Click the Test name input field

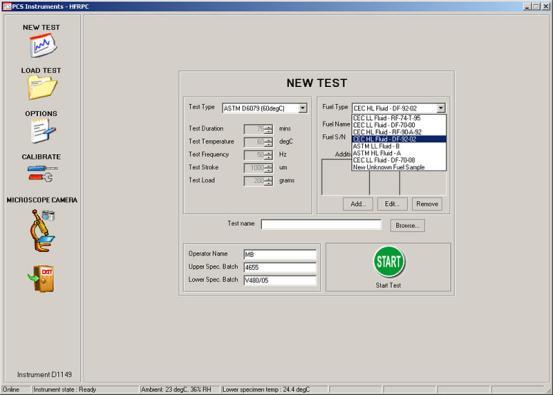coord(321,225)
